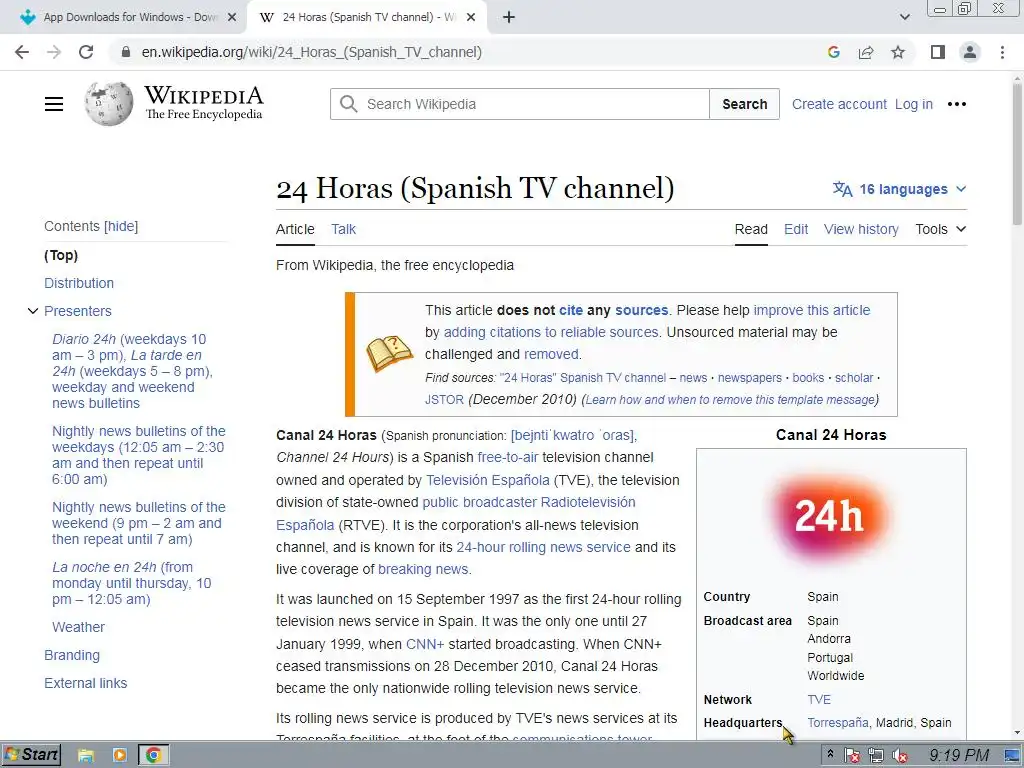The height and width of the screenshot is (768, 1024).
Task: Open the Windows Start button
Action: click(31, 755)
